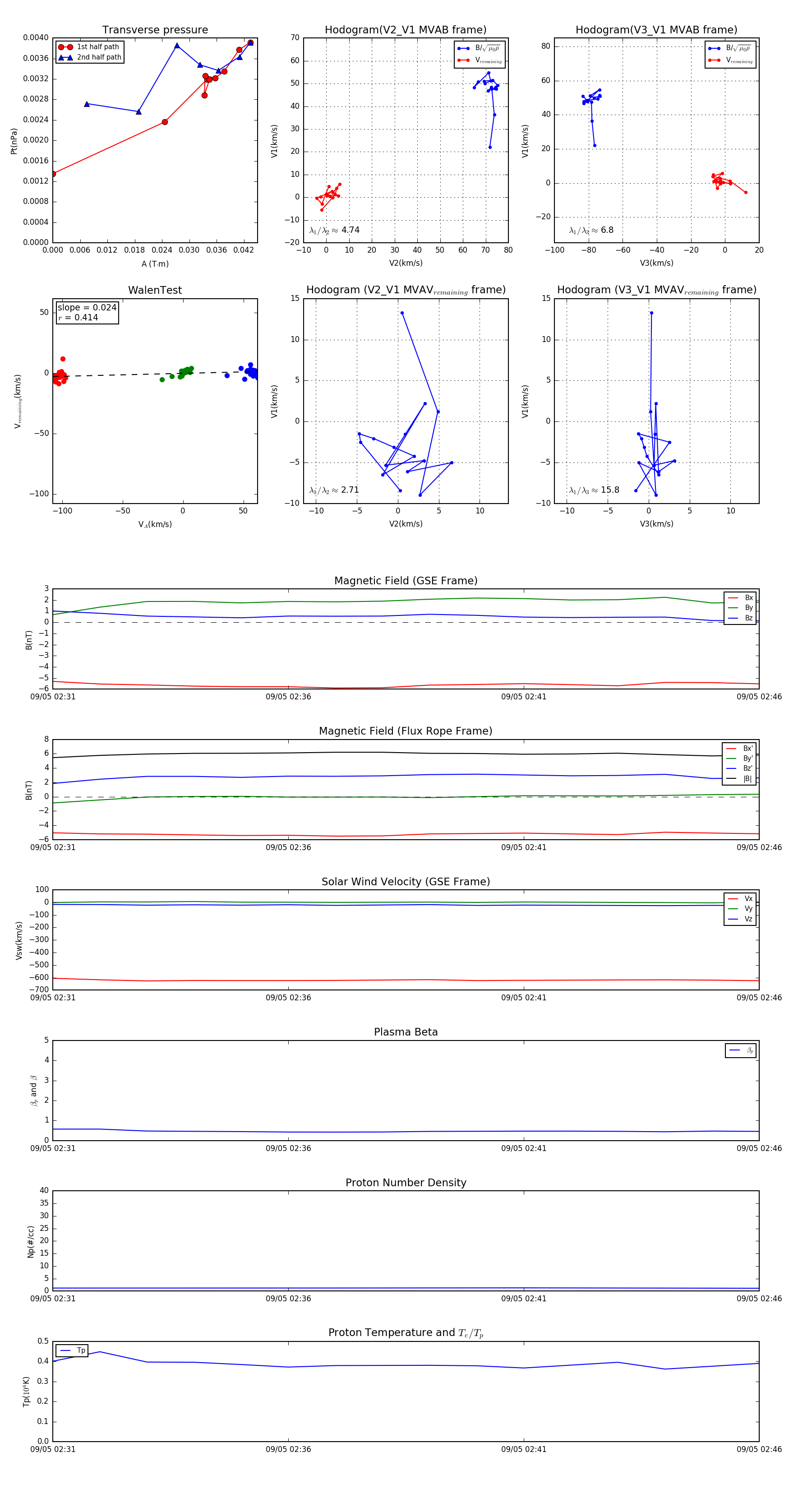The image size is (812, 1489).
Task: Click the 'Solar Wind Velocity (GSE Frame)' title
Action: point(406,882)
